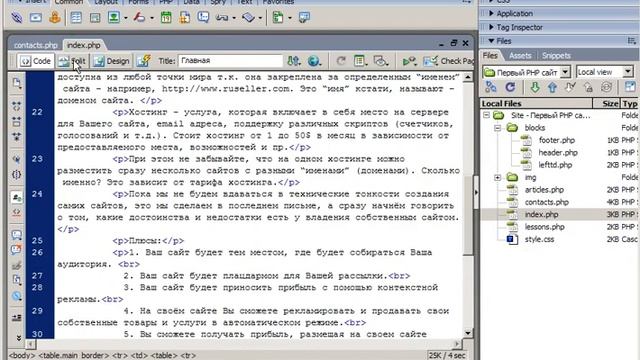
Task: Click Preview in Browser globe icon
Action: [x=314, y=61]
